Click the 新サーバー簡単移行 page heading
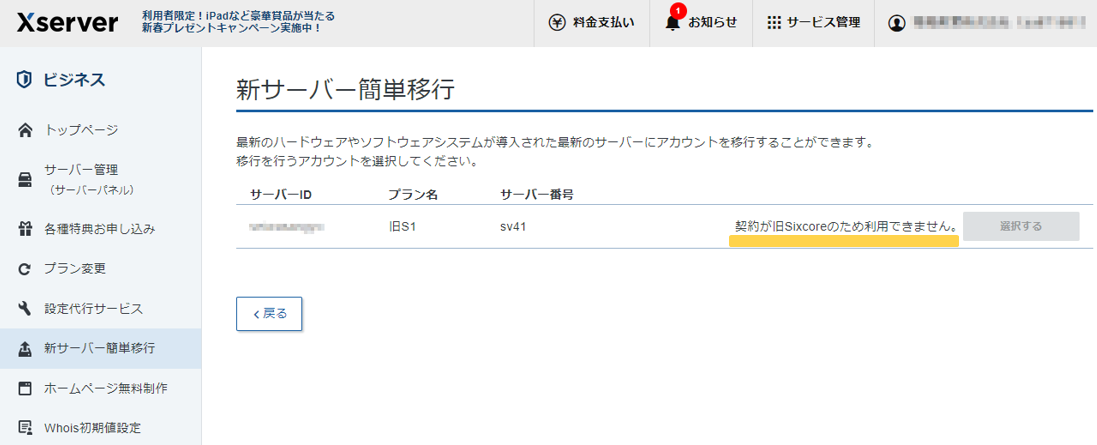 point(346,90)
